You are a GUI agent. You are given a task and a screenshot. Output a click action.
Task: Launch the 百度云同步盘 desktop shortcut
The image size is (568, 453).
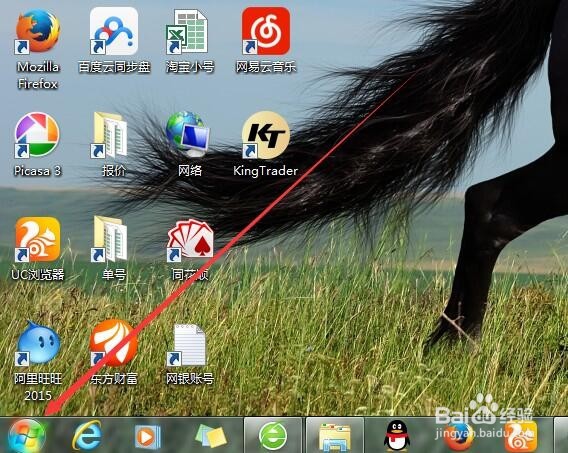(x=114, y=32)
